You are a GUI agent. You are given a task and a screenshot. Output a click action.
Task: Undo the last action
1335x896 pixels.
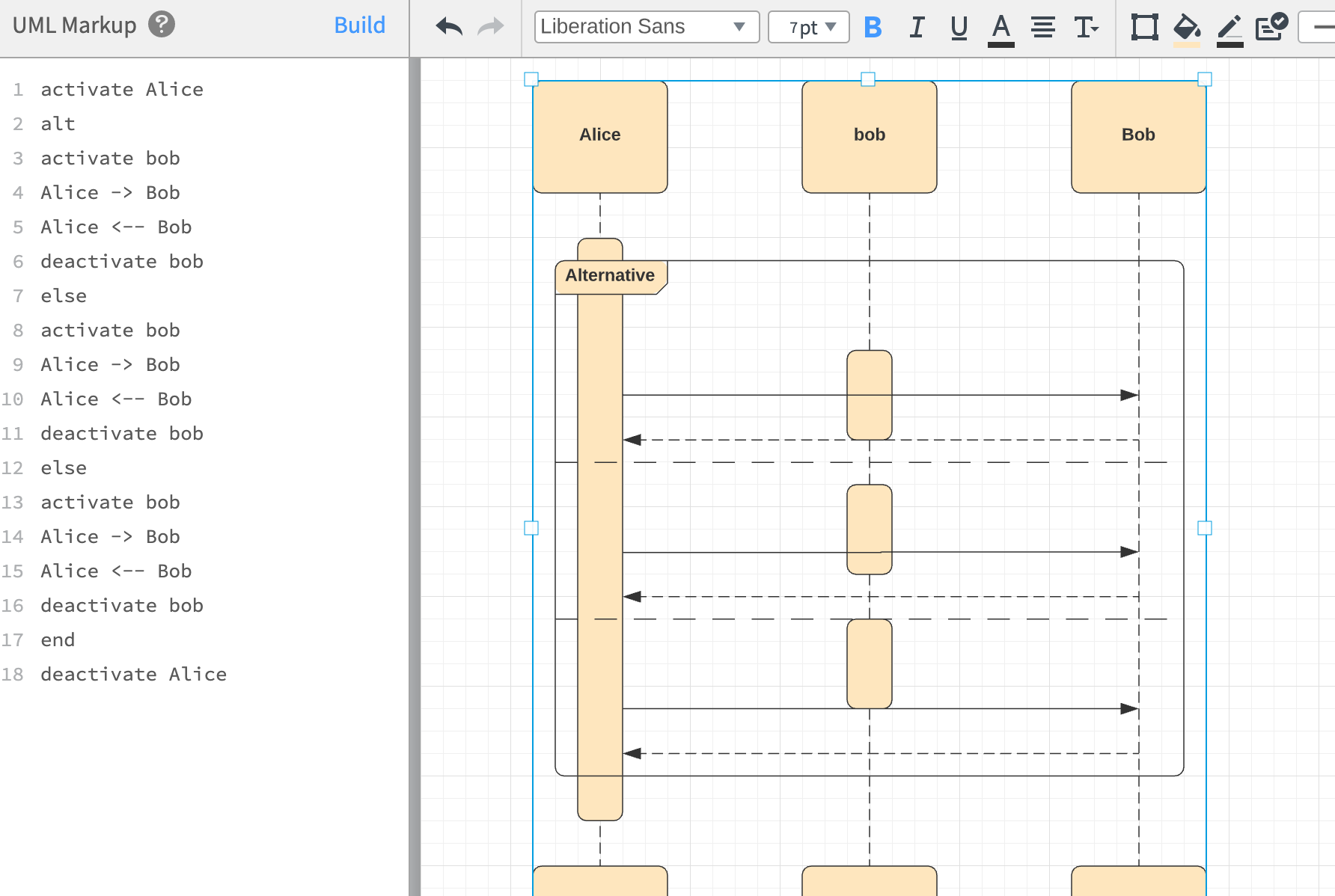(x=449, y=27)
